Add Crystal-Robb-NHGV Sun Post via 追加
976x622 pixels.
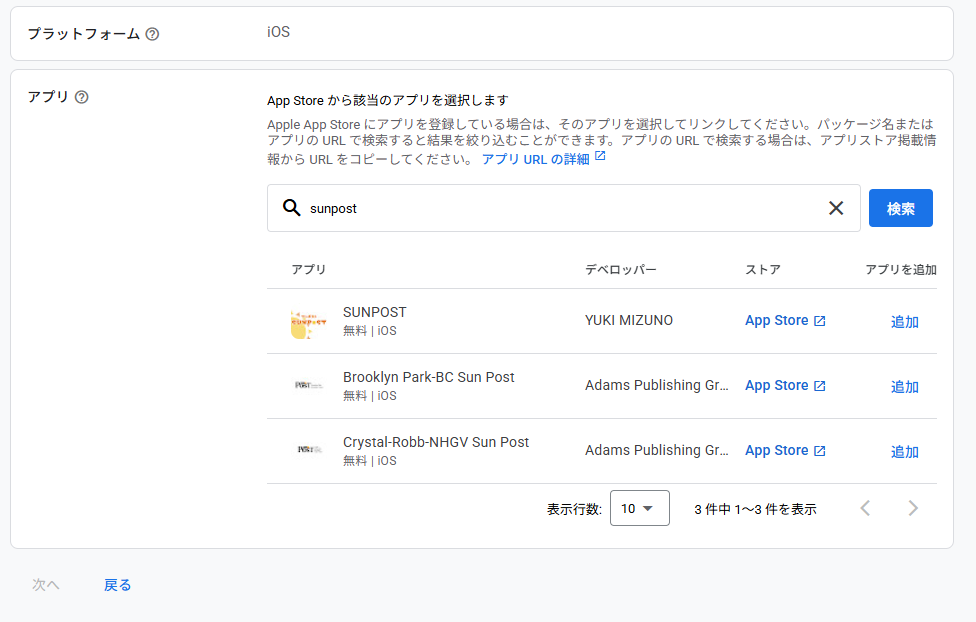coord(904,452)
